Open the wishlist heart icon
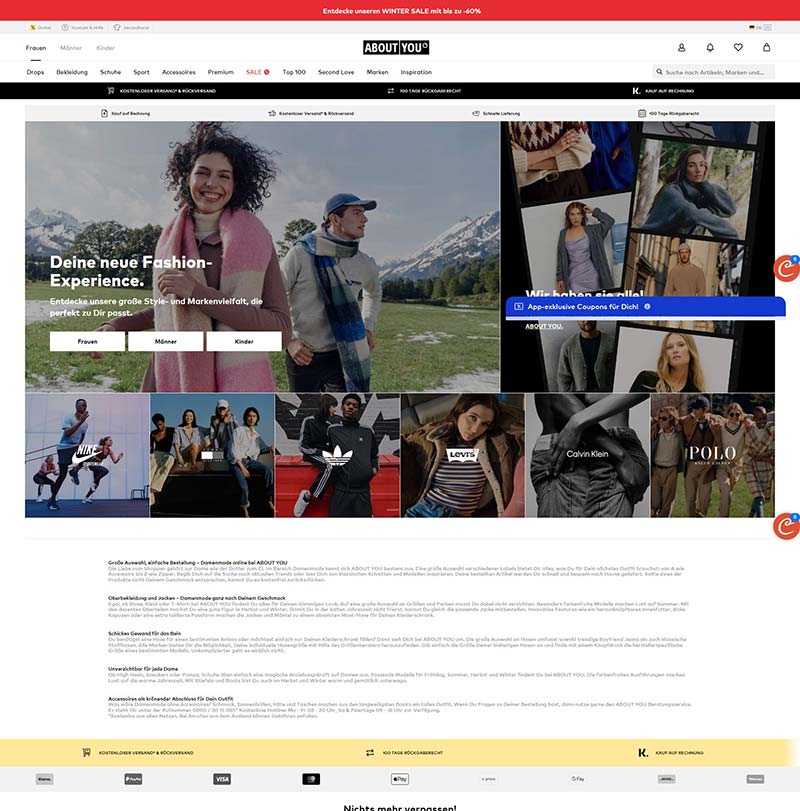Screen dimensions: 800x811 tap(738, 48)
